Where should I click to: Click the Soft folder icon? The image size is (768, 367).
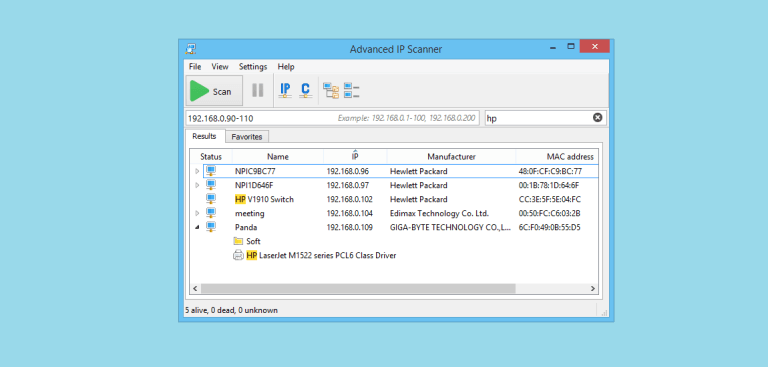click(x=239, y=241)
